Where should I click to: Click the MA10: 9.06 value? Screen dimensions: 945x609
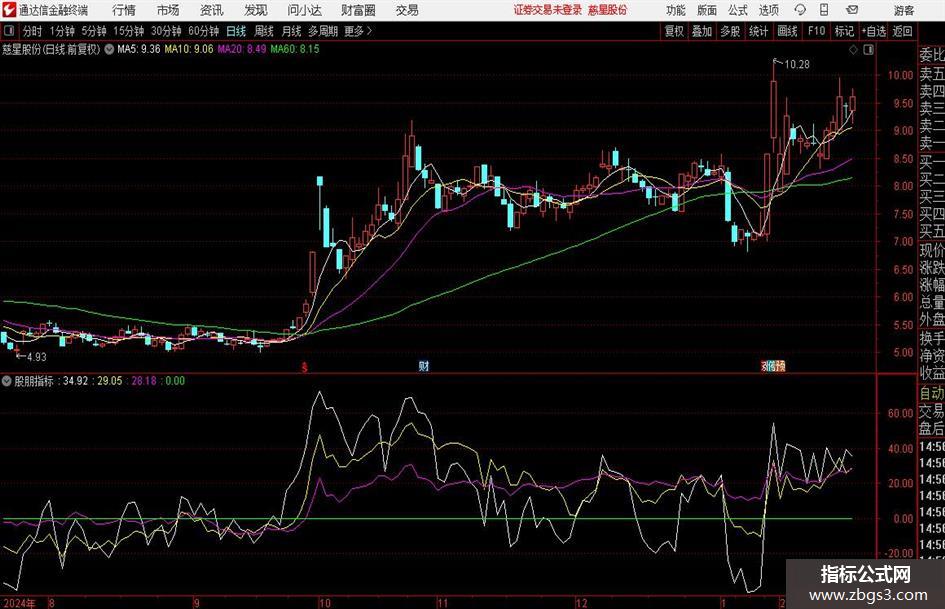point(189,49)
